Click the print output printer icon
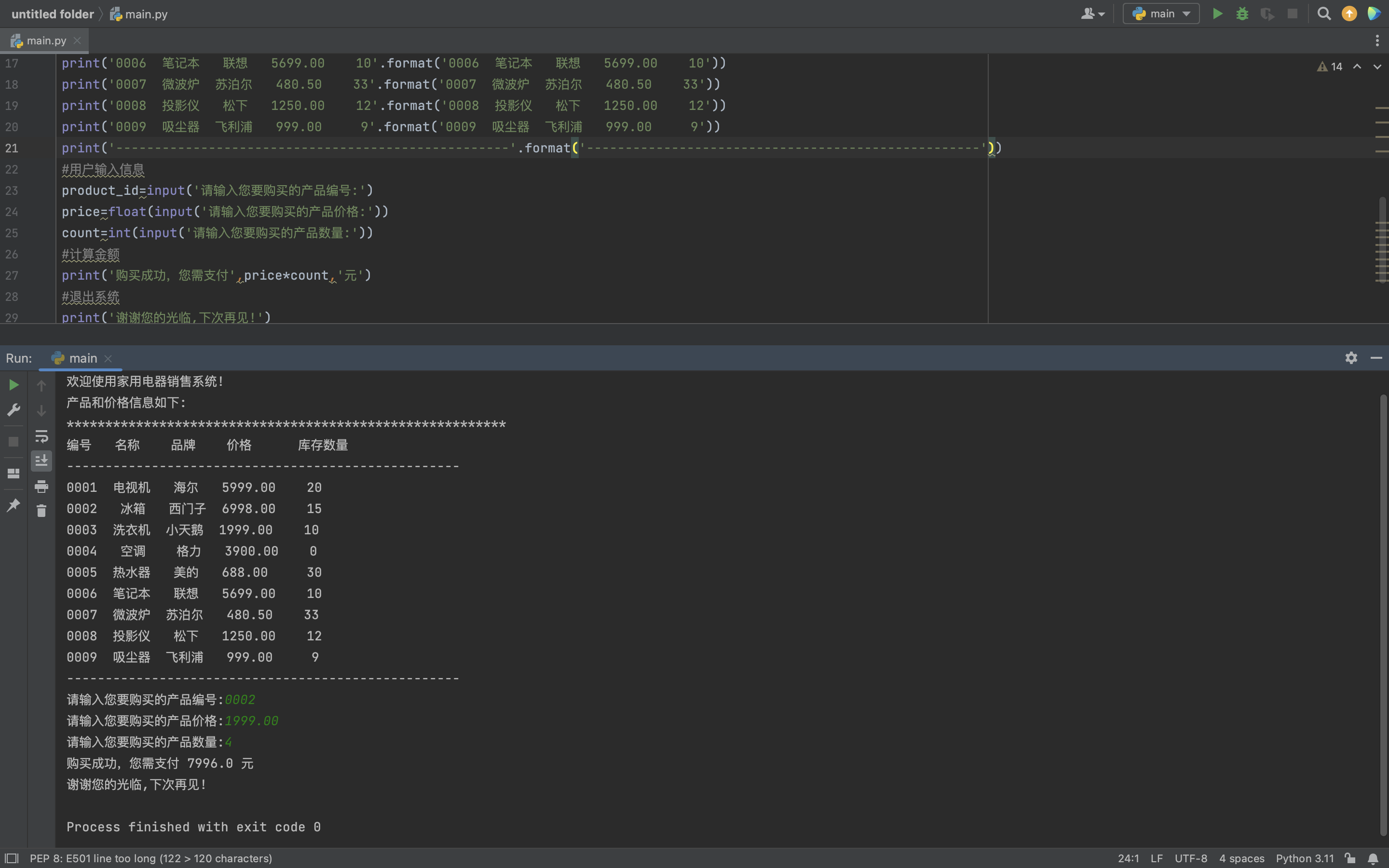 pyautogui.click(x=41, y=487)
